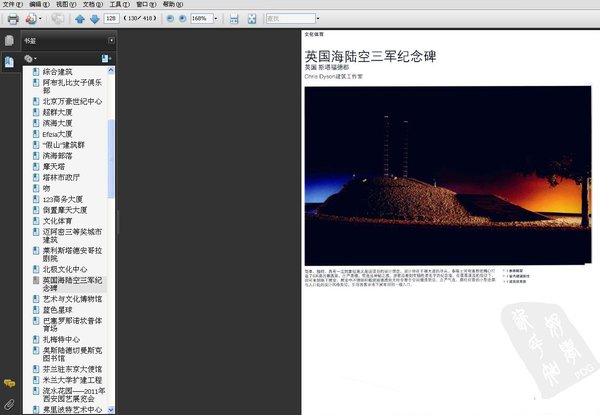
Task: Click the bookmark icon beside 蓝色星球
Action: pos(36,309)
